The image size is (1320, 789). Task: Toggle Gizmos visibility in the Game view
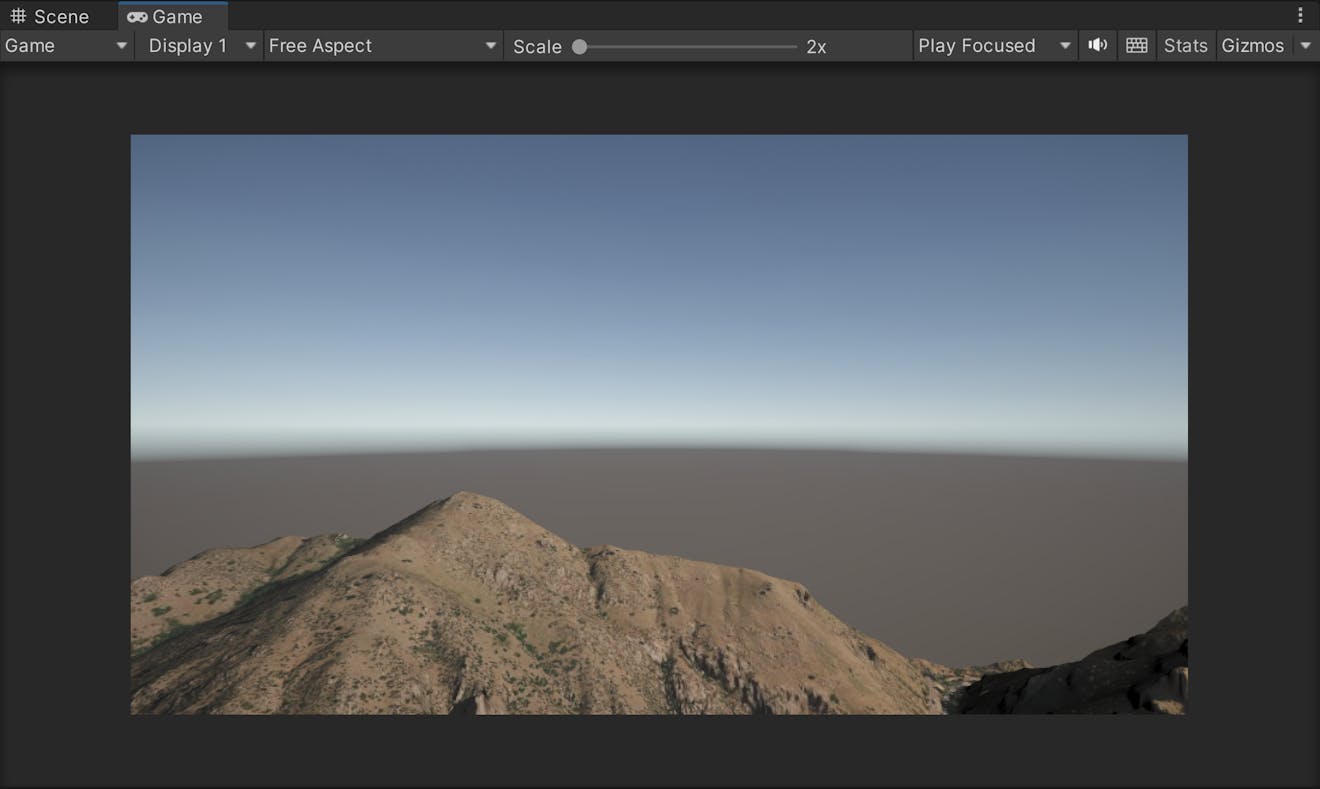coord(1252,45)
